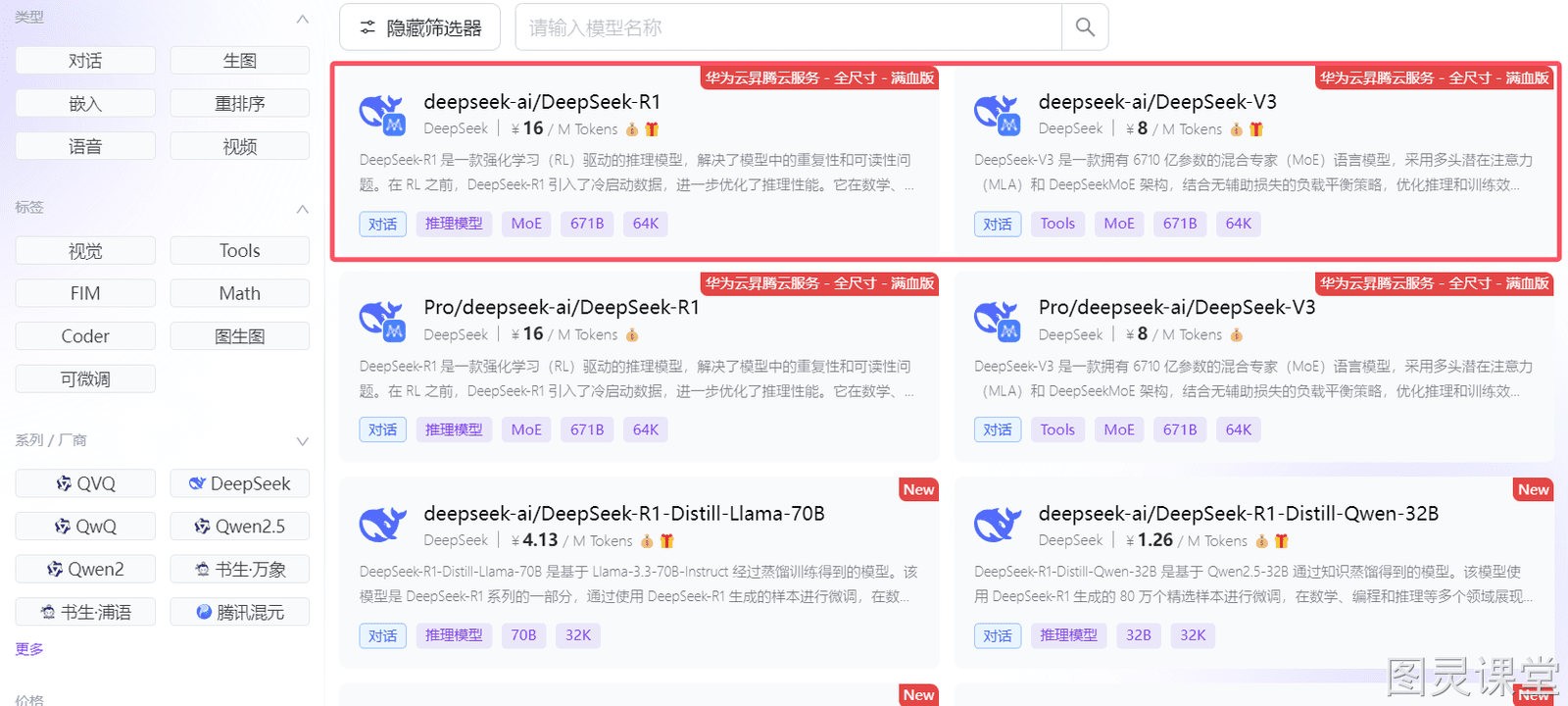Open the deepseek-ai/DeepSeek-V3 model title
The width and height of the screenshot is (1568, 706).
click(x=1157, y=102)
